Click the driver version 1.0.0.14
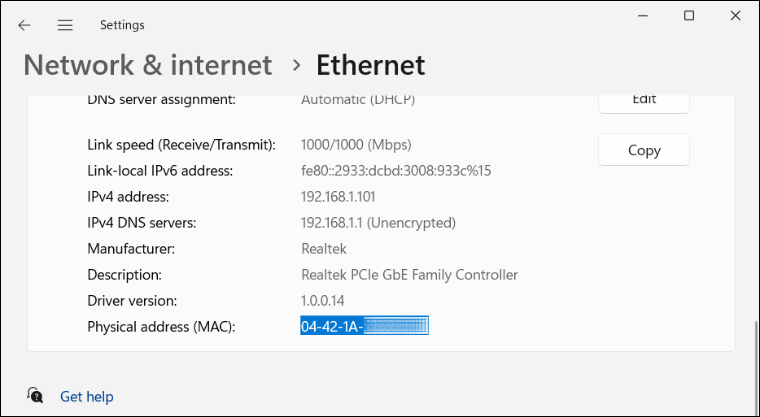Viewport: 760px width, 417px height. tap(323, 301)
